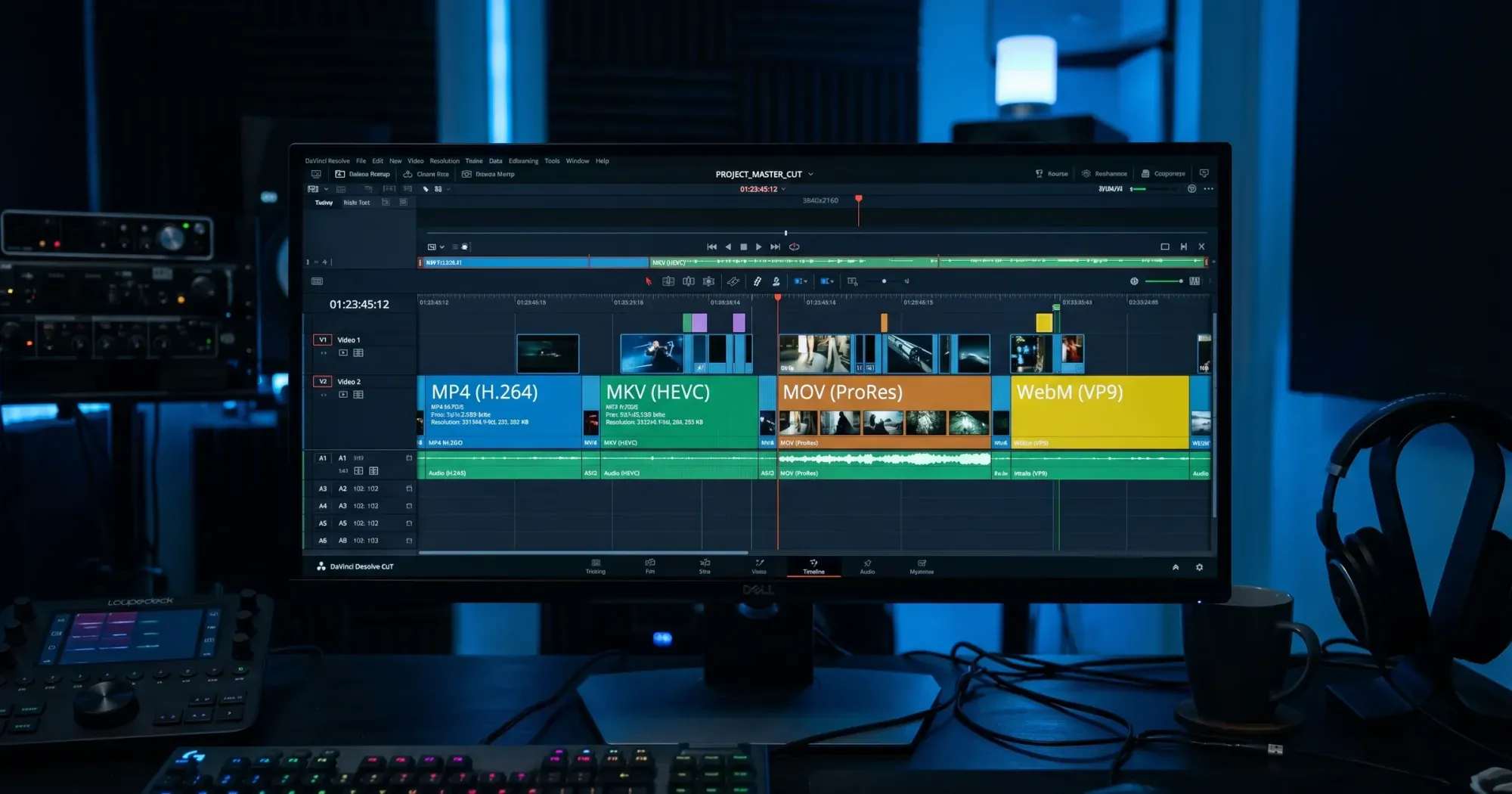Expand the PROJECT_MASTER_CUT dropdown
The height and width of the screenshot is (794, 1512).
pyautogui.click(x=811, y=174)
